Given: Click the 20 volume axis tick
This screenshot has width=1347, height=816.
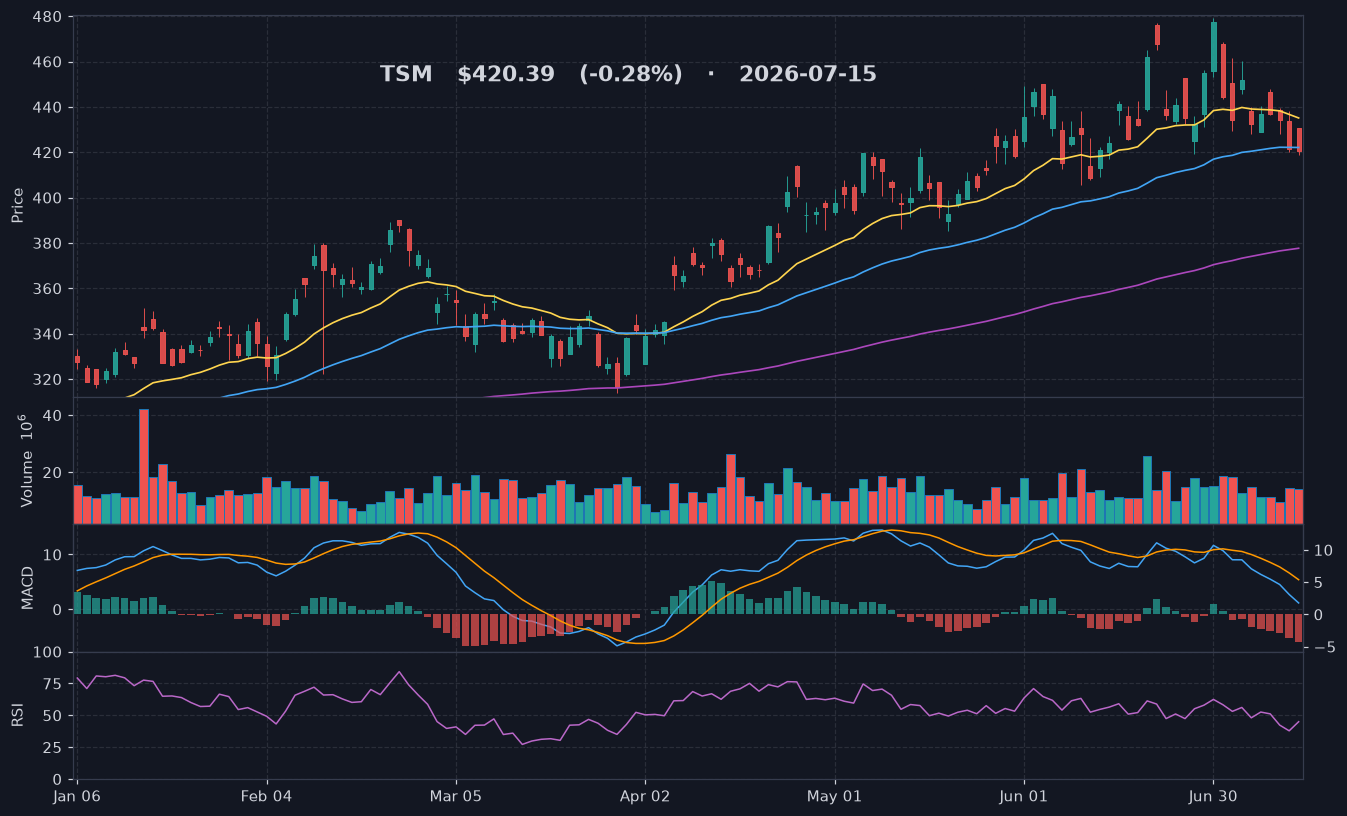Looking at the screenshot, I should coord(53,472).
